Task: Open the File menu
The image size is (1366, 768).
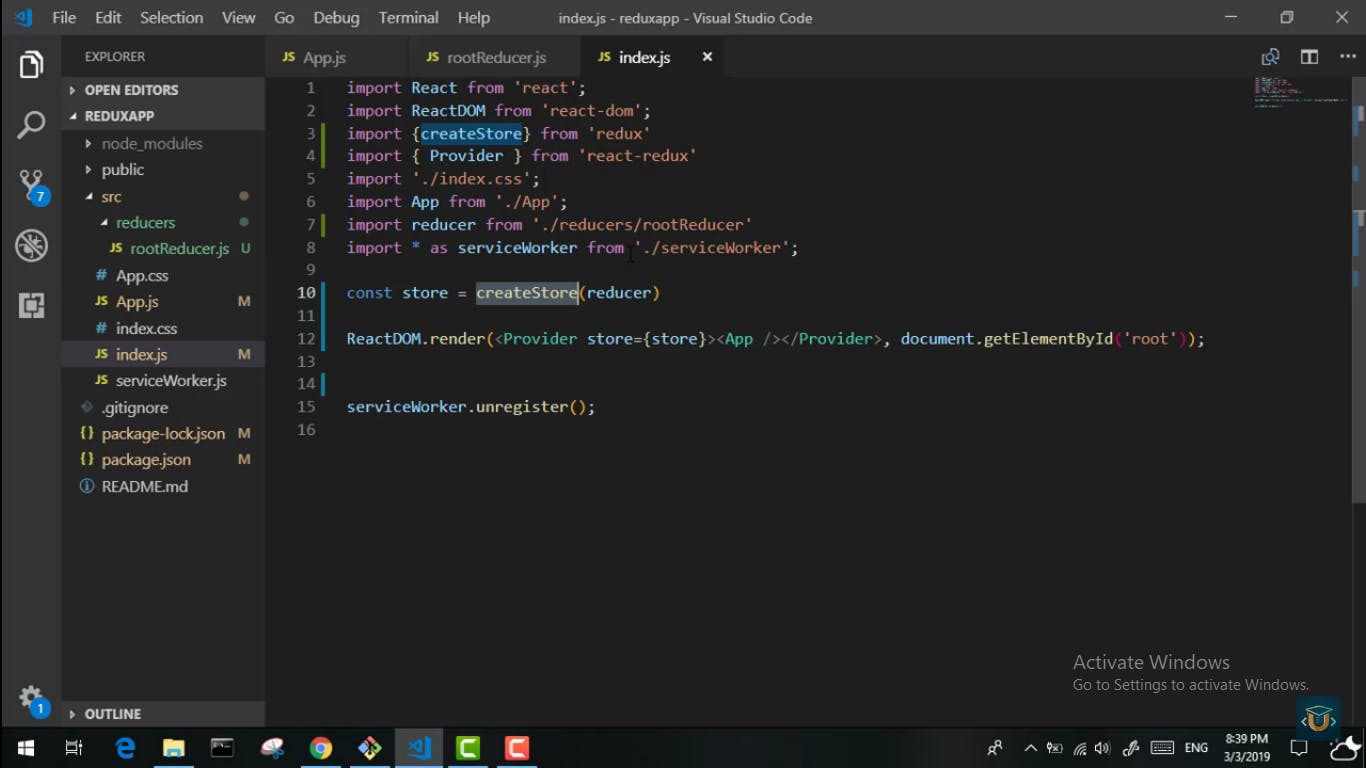Action: (x=64, y=18)
